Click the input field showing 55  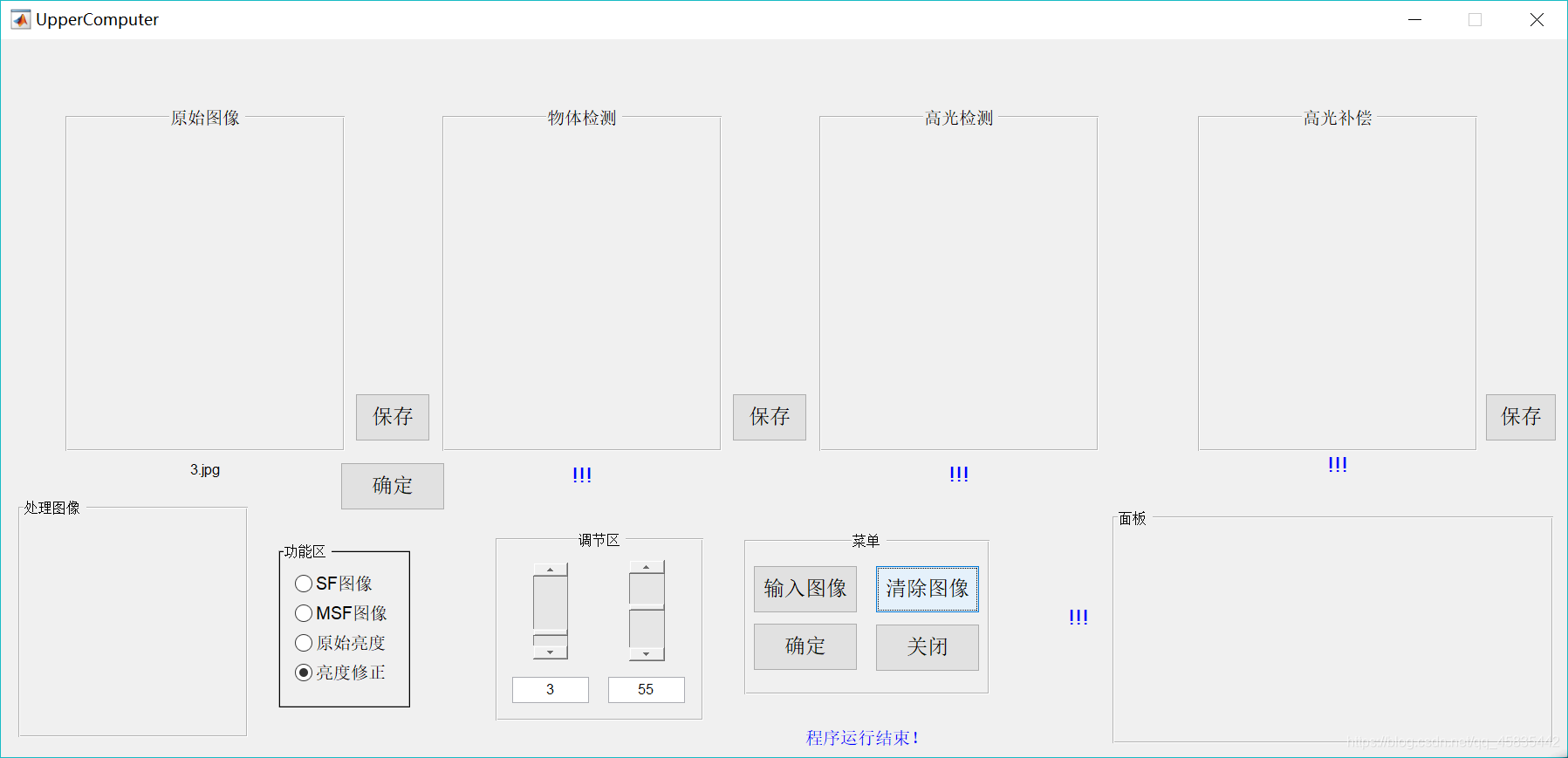click(647, 690)
